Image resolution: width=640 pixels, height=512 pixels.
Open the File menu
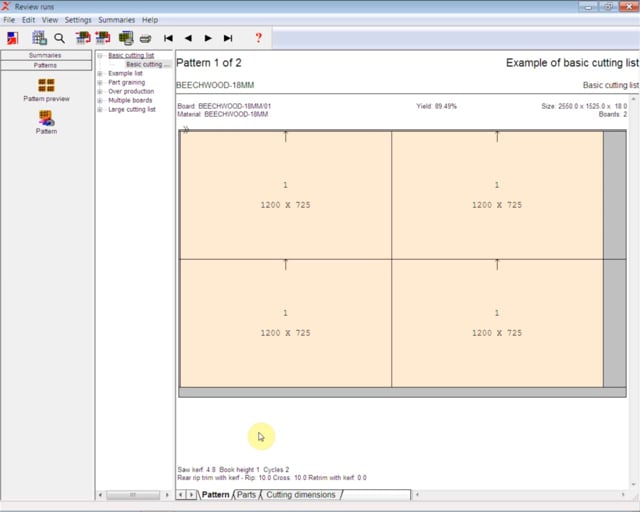point(9,20)
